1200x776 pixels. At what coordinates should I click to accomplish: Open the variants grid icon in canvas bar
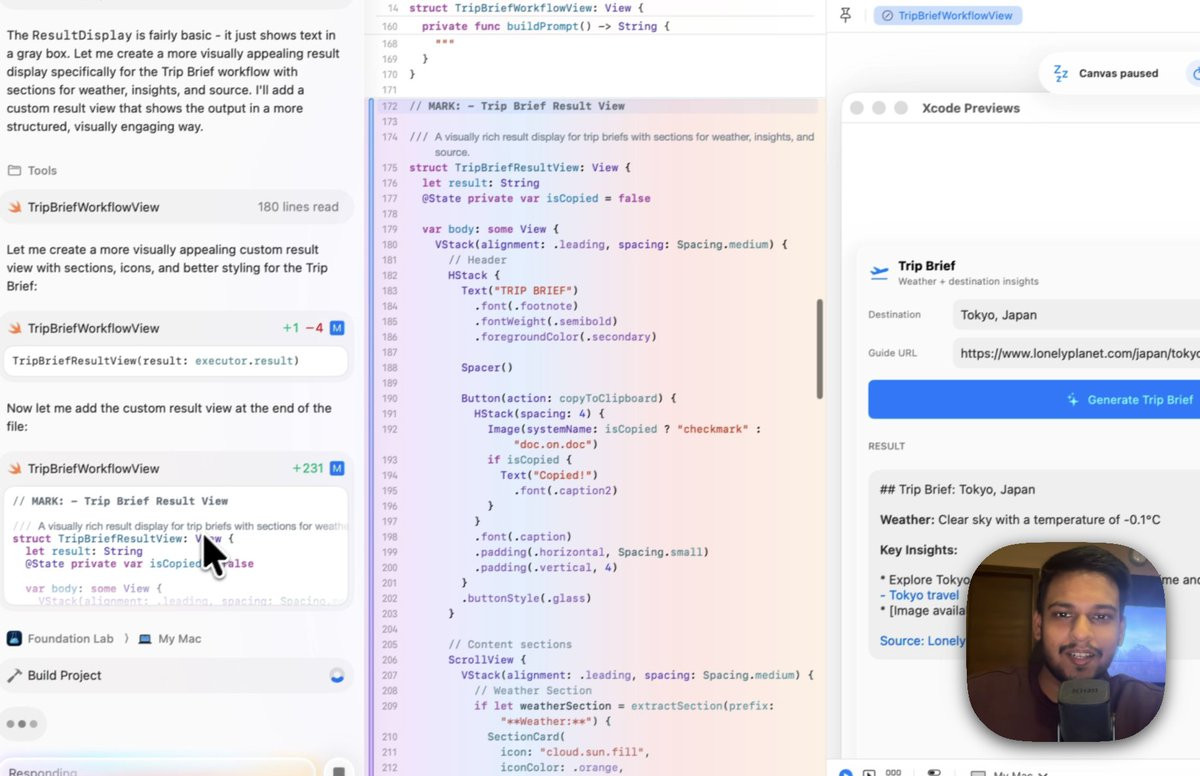click(x=894, y=773)
